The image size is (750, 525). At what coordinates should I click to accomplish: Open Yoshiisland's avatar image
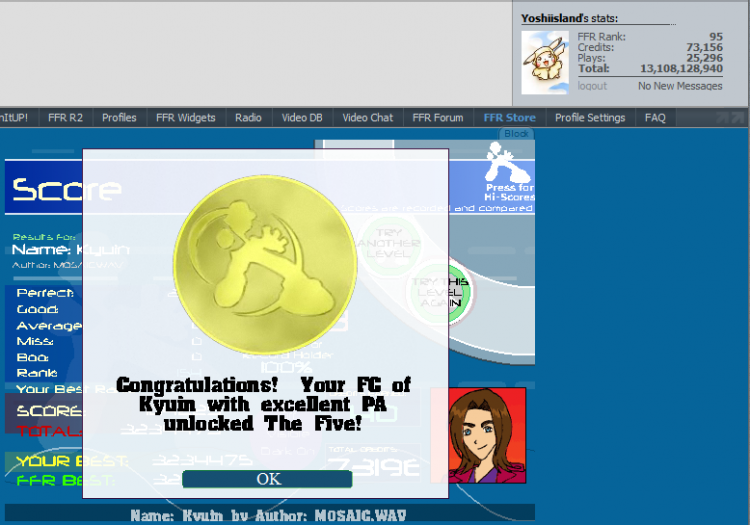point(545,62)
